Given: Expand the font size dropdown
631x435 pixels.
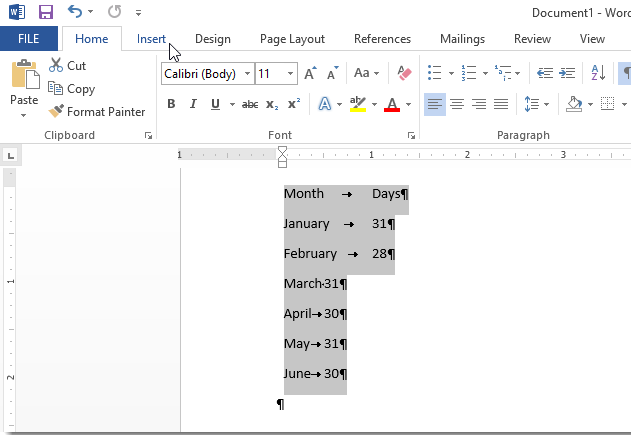Looking at the screenshot, I should tap(290, 74).
